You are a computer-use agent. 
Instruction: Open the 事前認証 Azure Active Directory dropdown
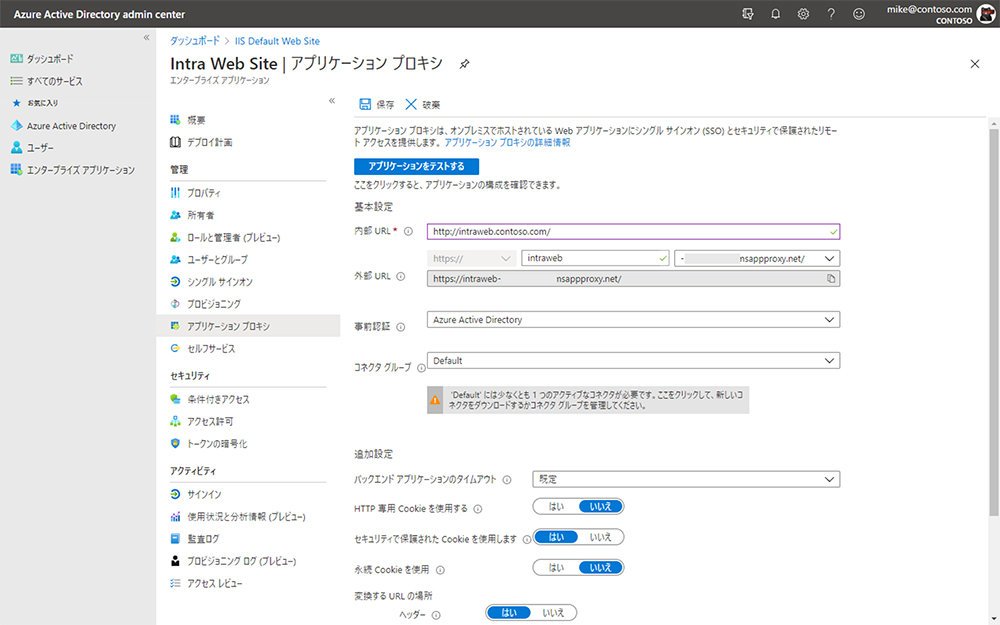coord(633,320)
